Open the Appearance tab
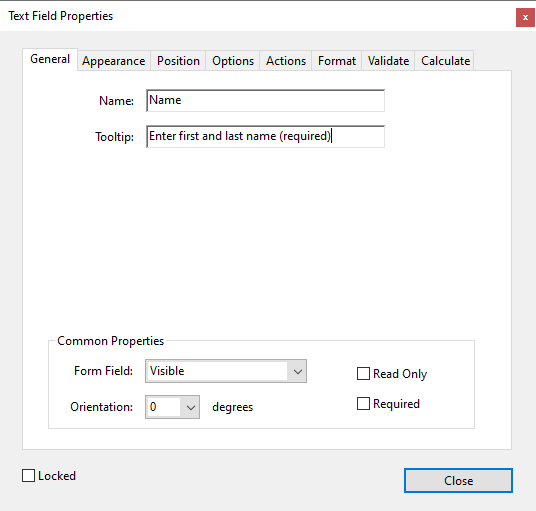 point(114,61)
